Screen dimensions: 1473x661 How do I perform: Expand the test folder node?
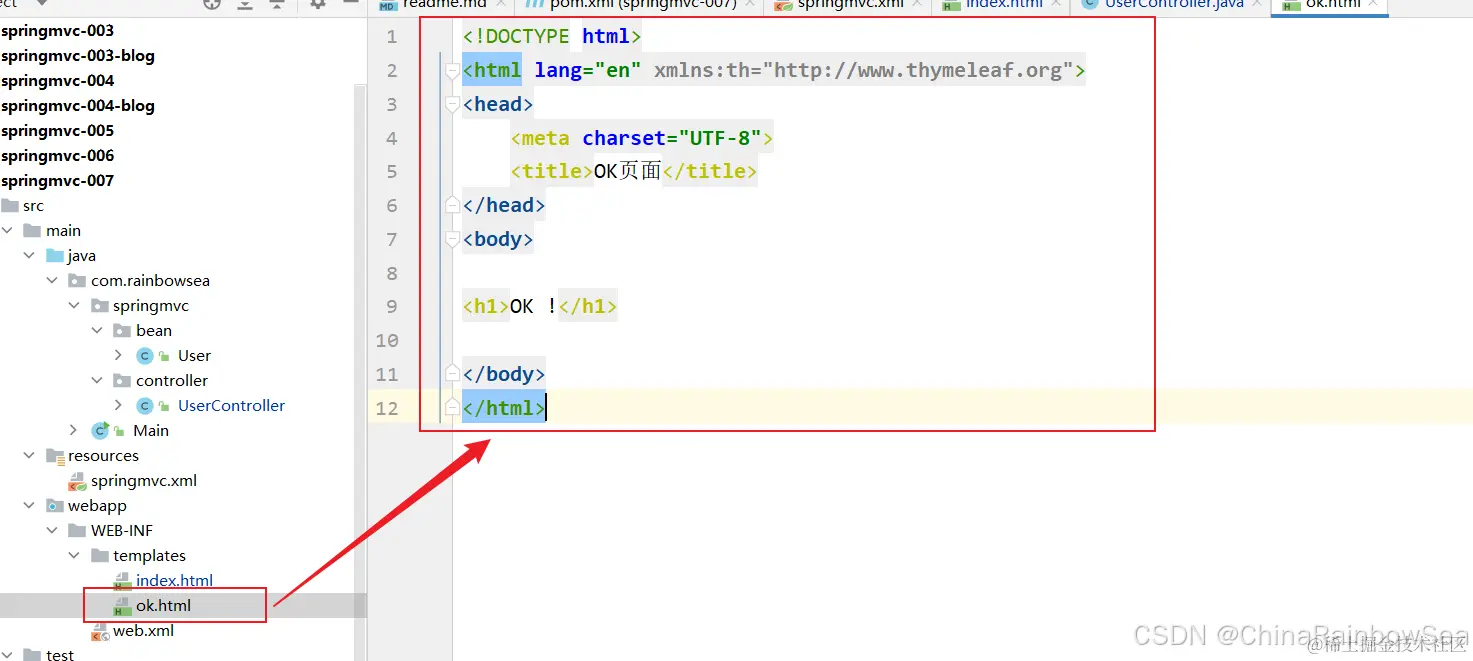(8, 655)
